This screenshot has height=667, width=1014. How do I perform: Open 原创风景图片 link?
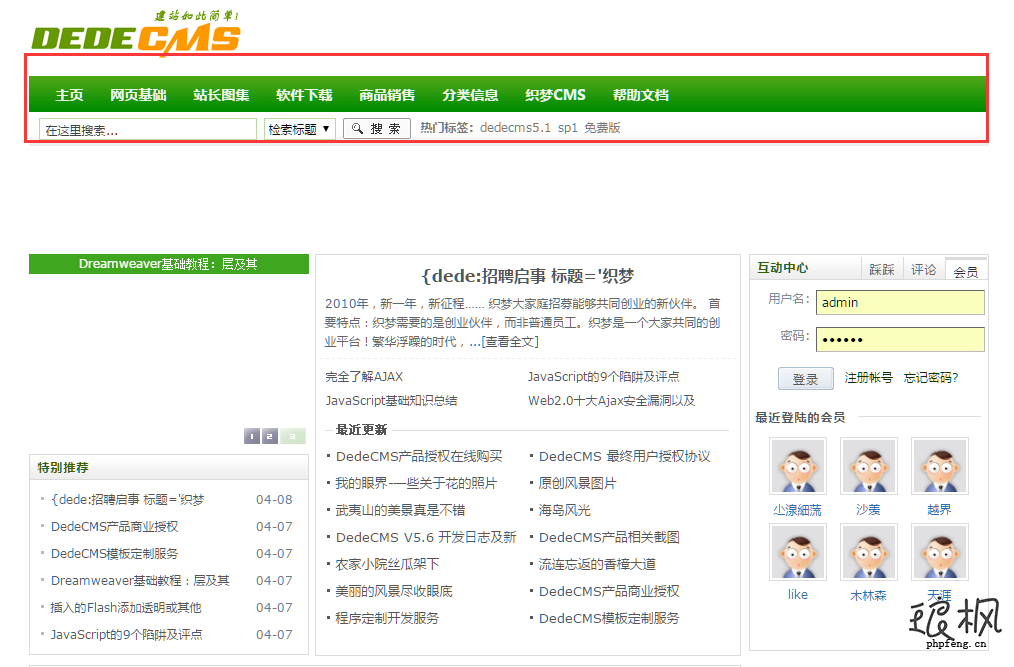[577, 483]
